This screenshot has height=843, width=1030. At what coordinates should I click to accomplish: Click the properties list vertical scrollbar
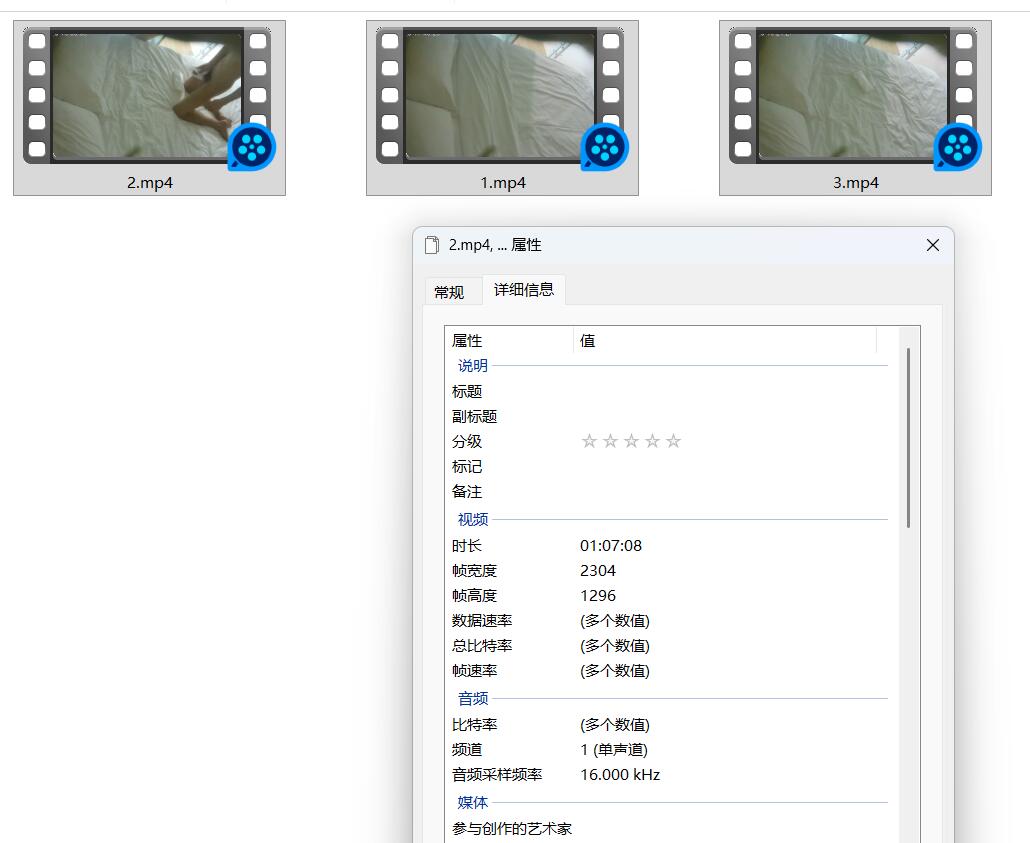click(x=908, y=438)
